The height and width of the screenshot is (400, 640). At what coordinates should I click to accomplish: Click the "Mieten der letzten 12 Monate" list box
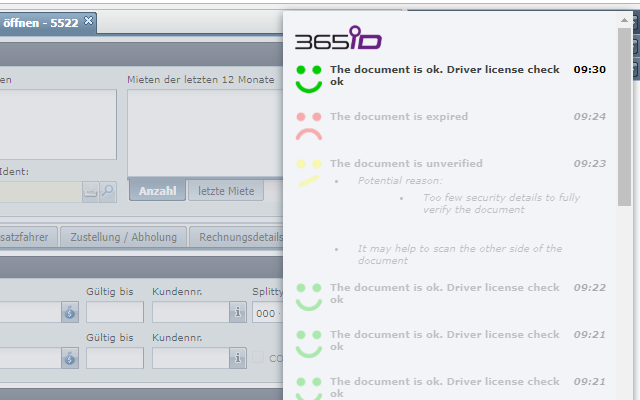[205, 133]
